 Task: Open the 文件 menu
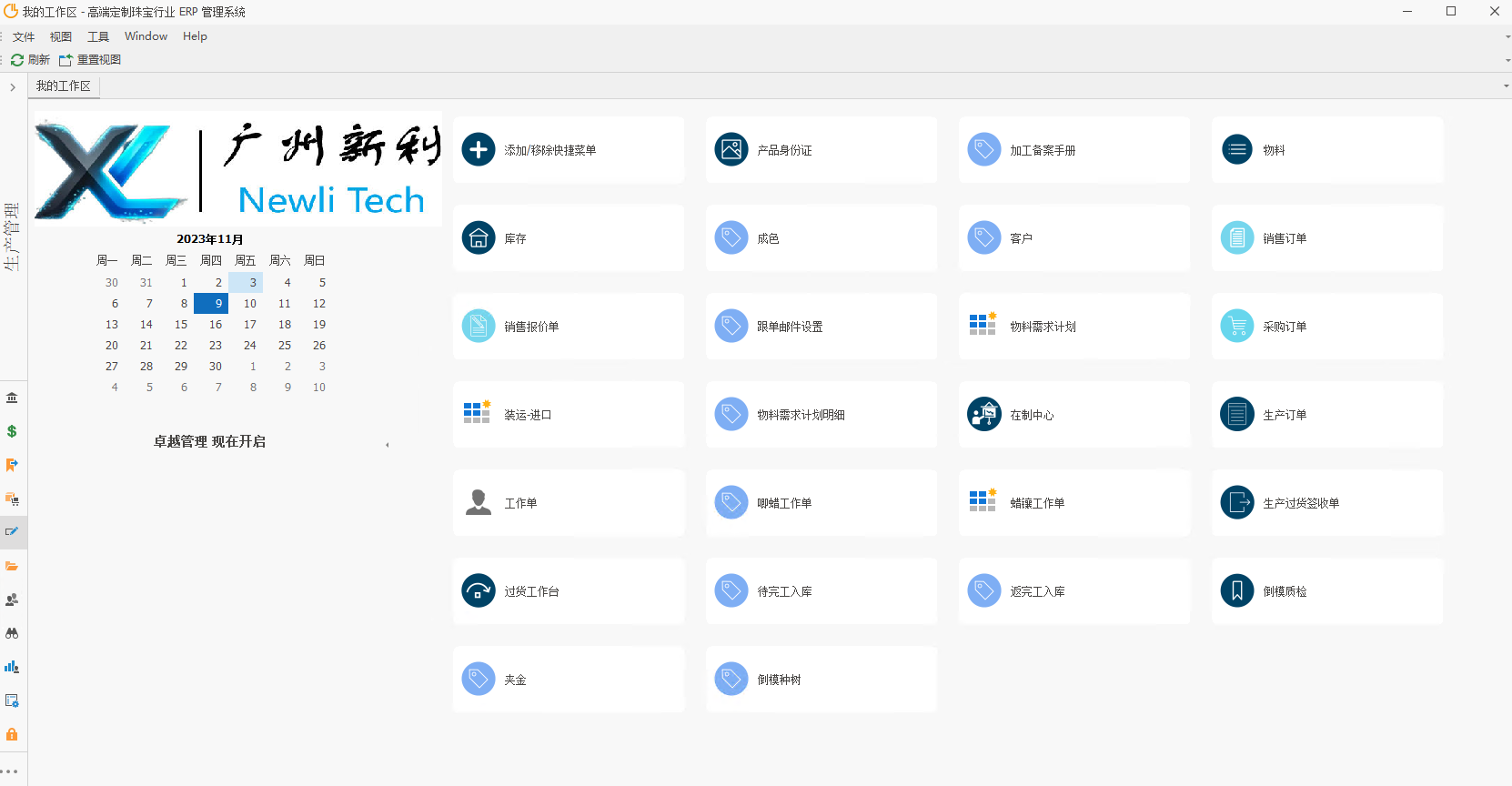tap(24, 36)
